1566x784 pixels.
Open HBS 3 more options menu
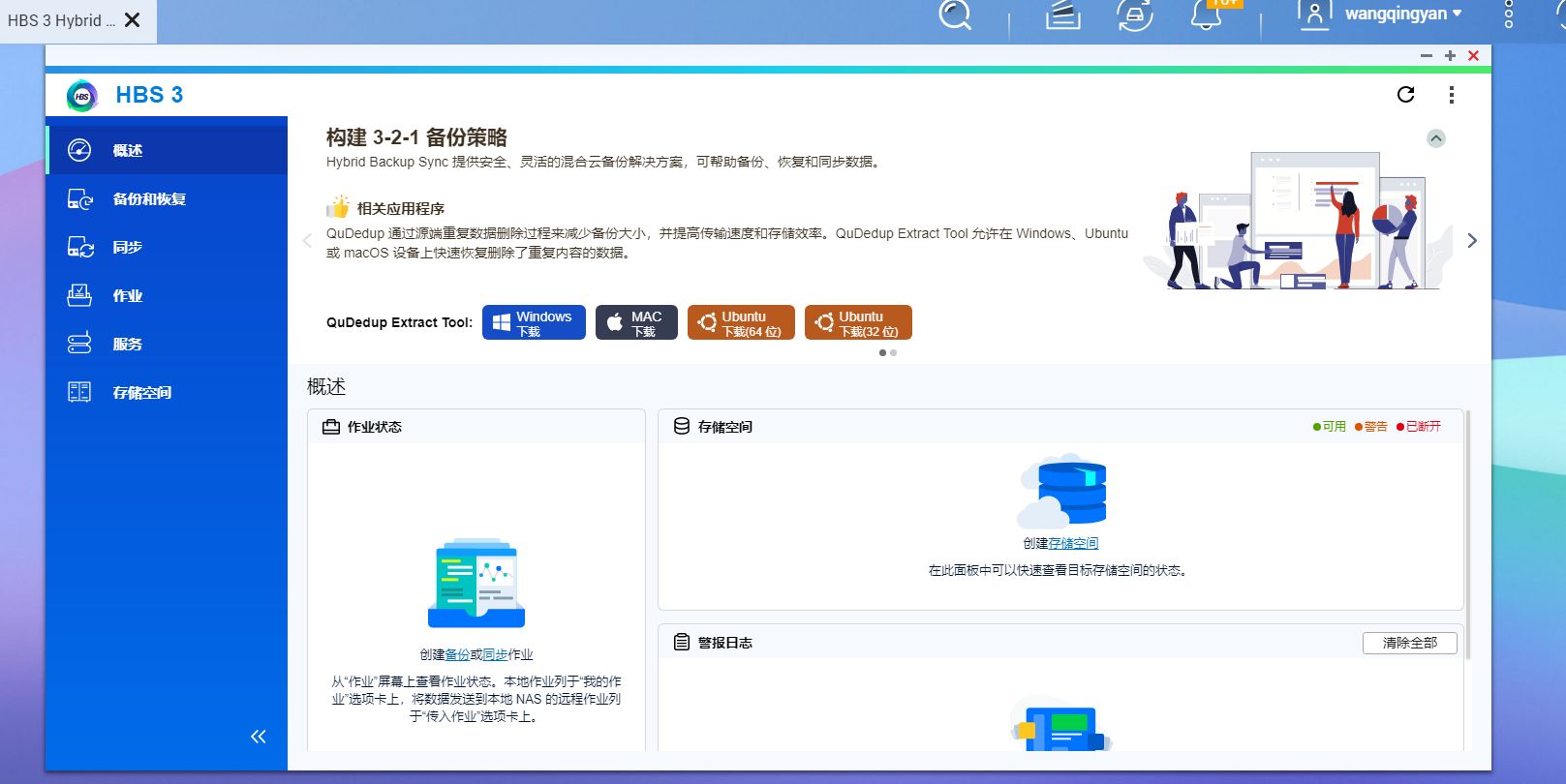point(1451,94)
